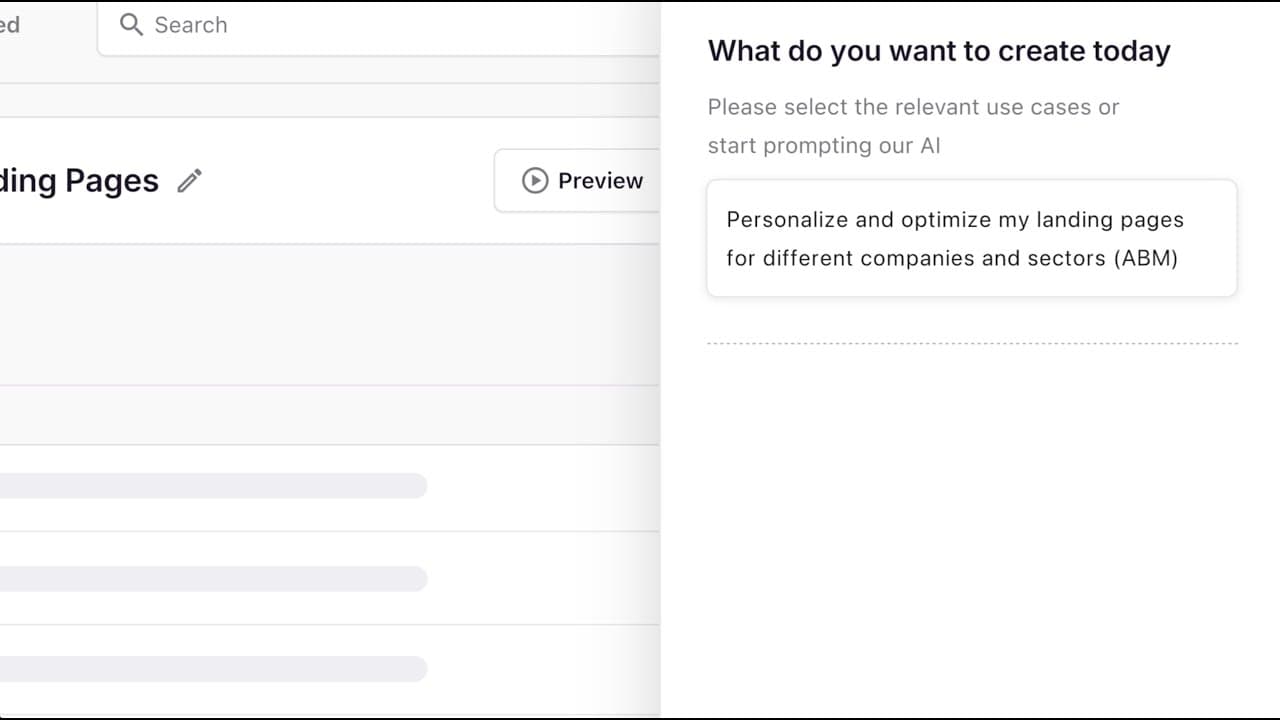The image size is (1280, 720).
Task: Click the dashed divider line in side panel
Action: click(x=971, y=343)
